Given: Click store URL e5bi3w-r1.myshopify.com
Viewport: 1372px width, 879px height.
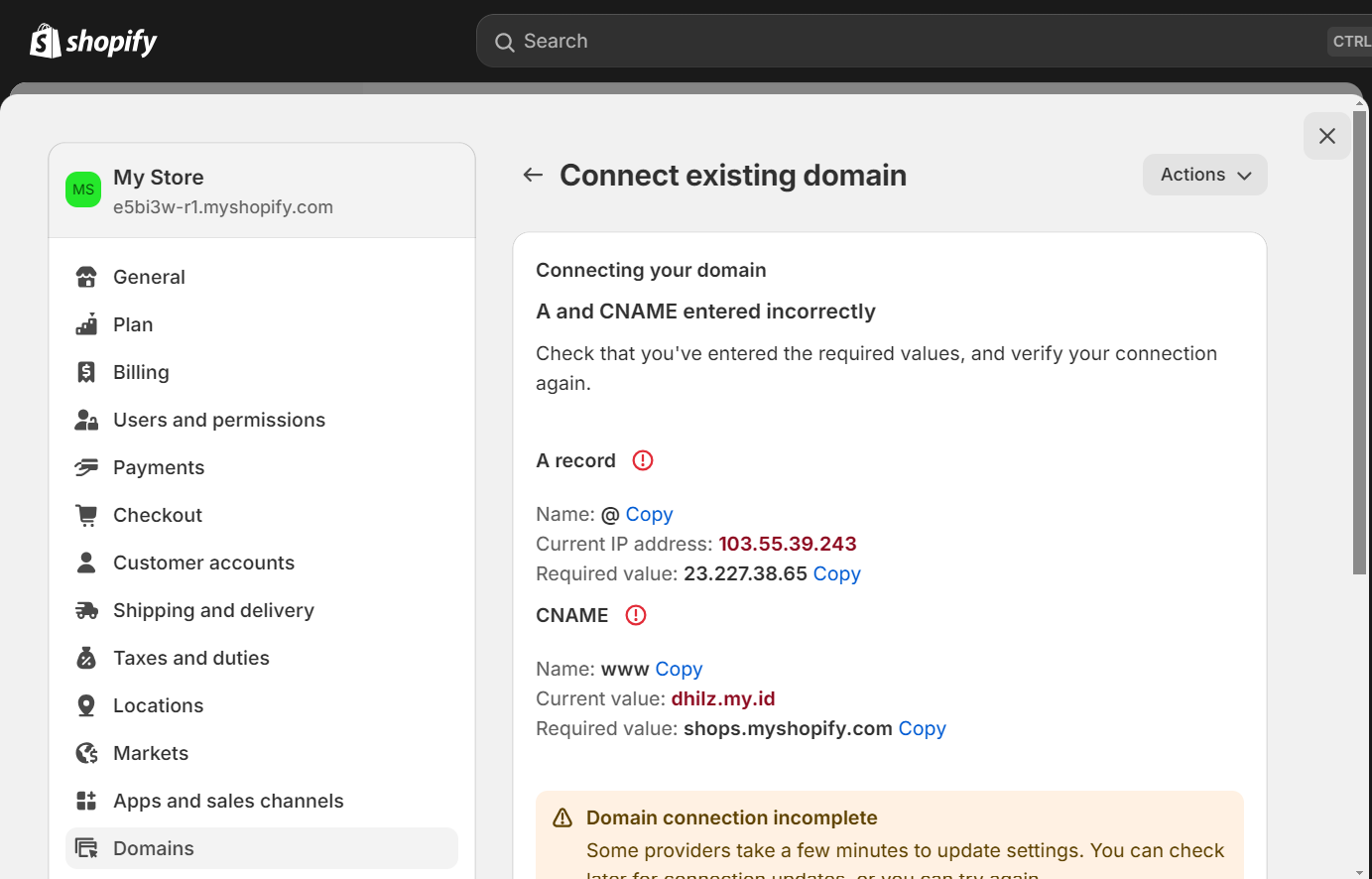Looking at the screenshot, I should 223,207.
